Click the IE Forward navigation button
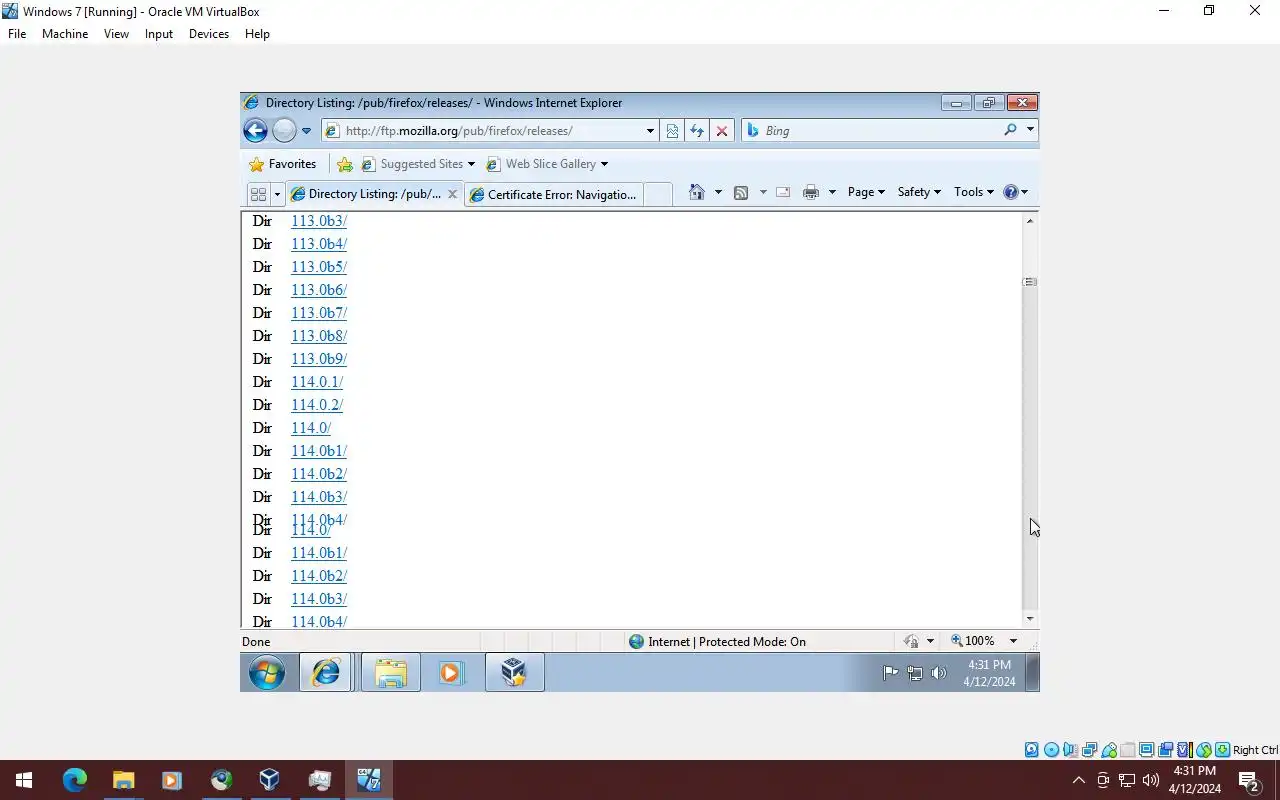Viewport: 1280px width, 800px height. point(284,131)
